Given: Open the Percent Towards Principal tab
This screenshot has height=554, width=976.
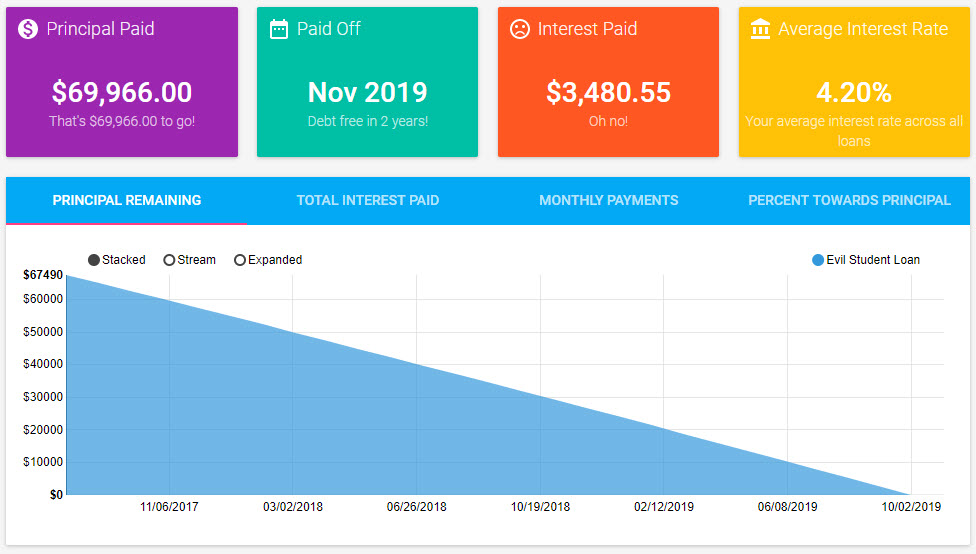Looking at the screenshot, I should [849, 200].
